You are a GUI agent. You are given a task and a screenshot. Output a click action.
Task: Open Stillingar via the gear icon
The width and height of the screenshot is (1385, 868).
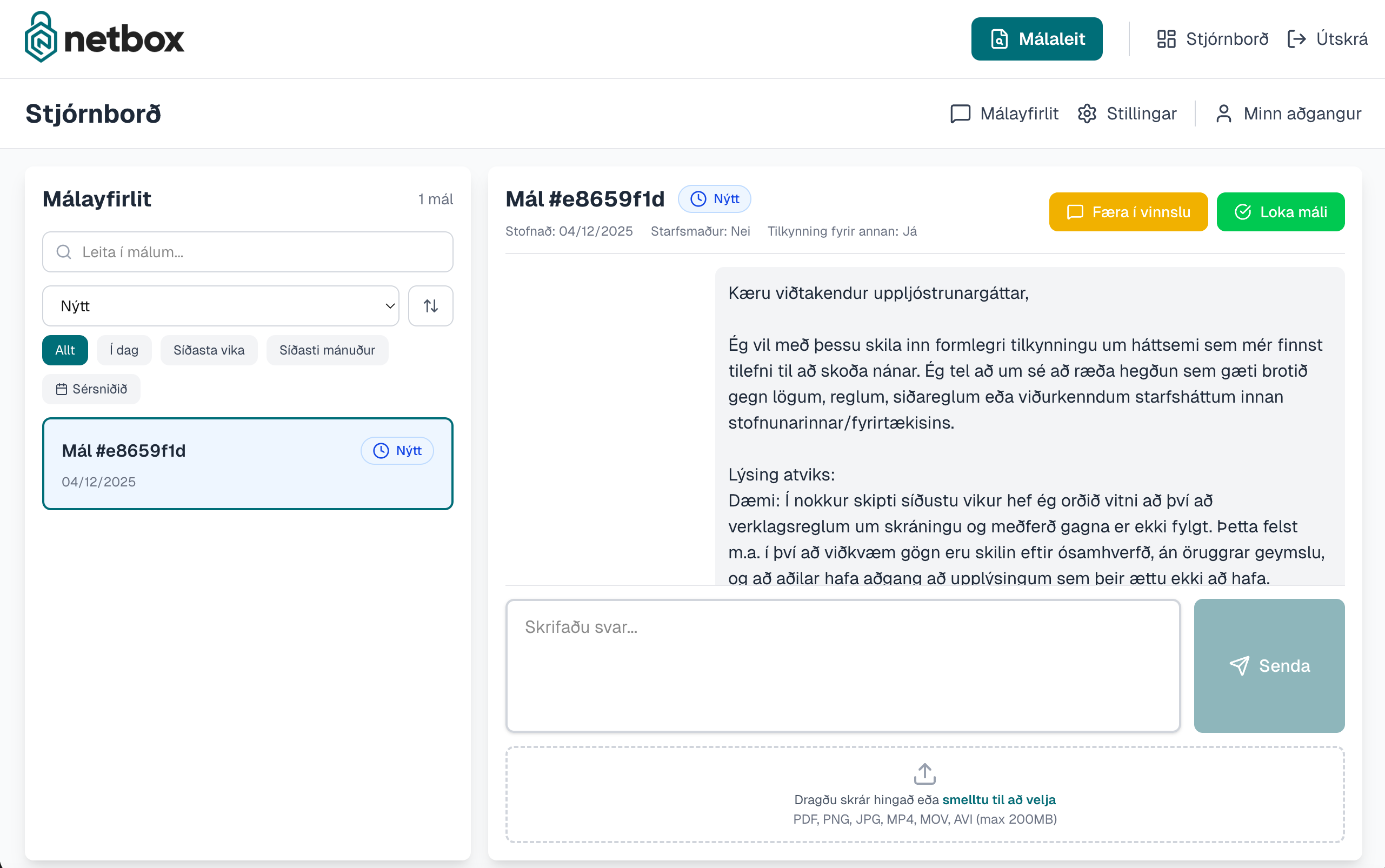[x=1087, y=113]
